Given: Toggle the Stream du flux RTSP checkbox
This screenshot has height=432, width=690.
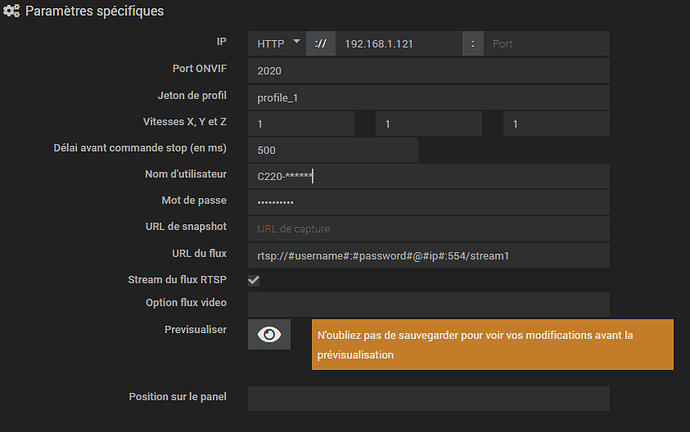Looking at the screenshot, I should 253,280.
